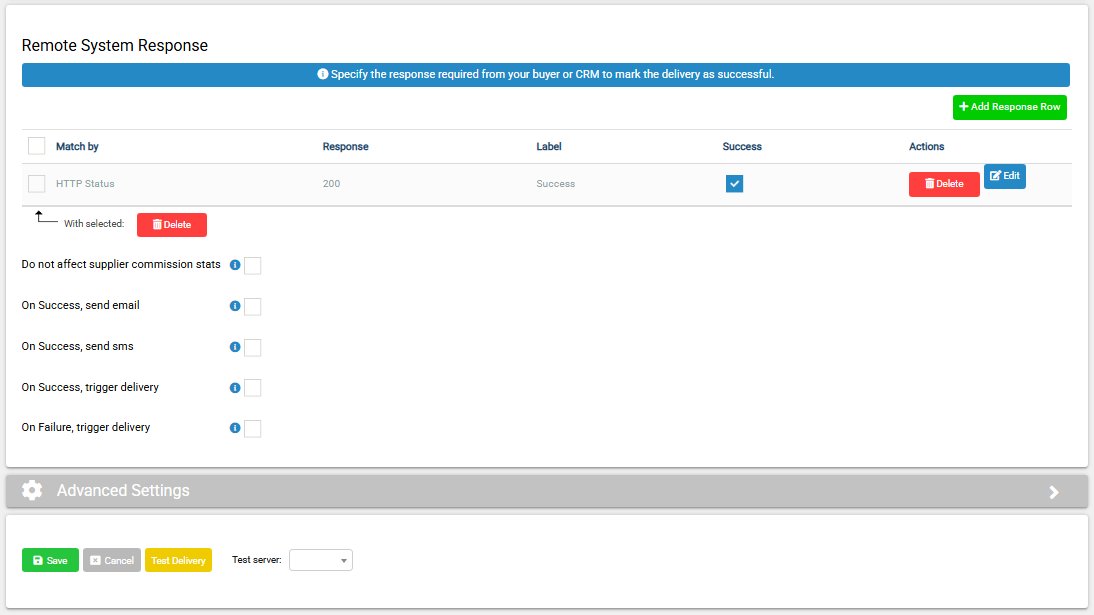
Task: Click the Advanced Settings section header
Action: 547,491
